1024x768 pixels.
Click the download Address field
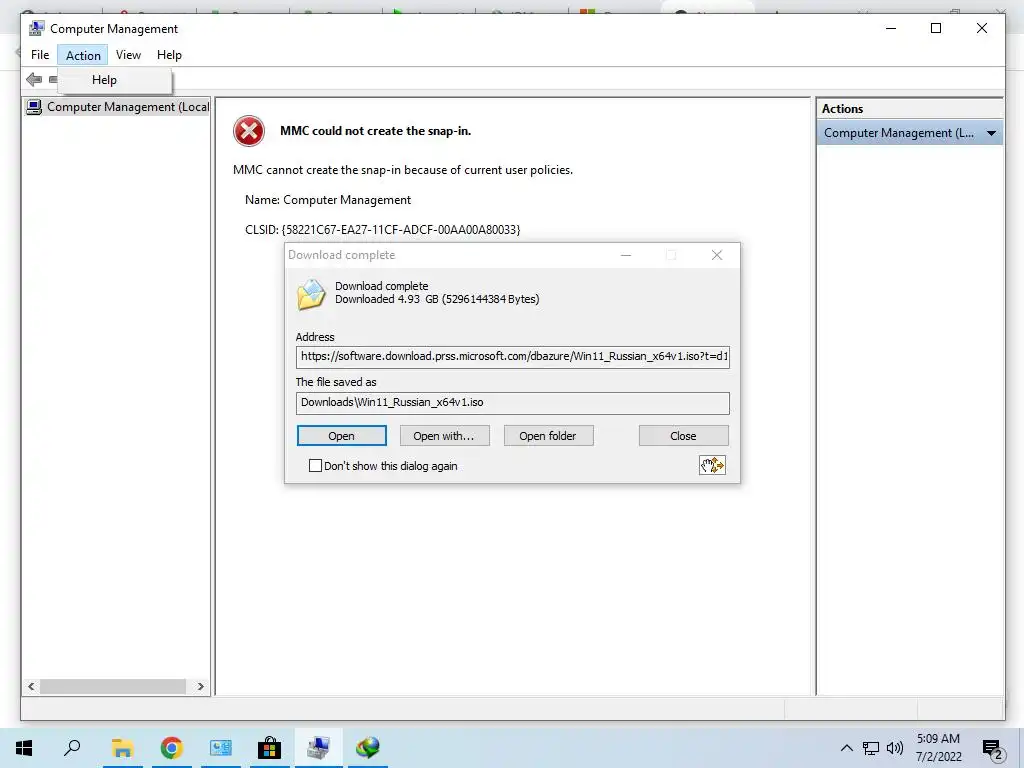[x=513, y=357]
